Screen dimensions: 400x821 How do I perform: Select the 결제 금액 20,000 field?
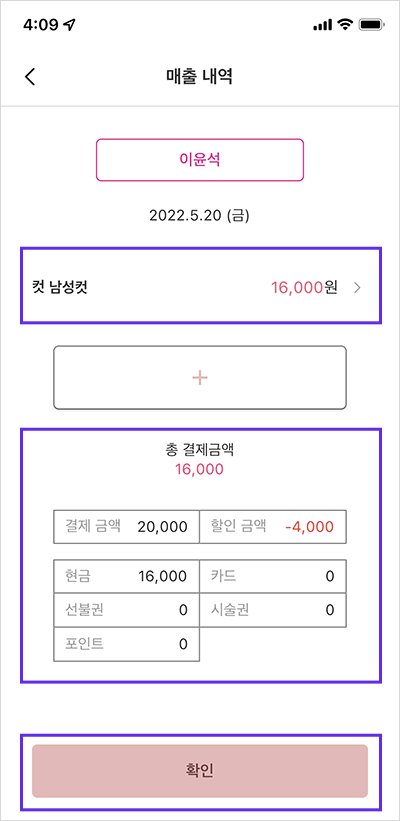click(x=126, y=527)
